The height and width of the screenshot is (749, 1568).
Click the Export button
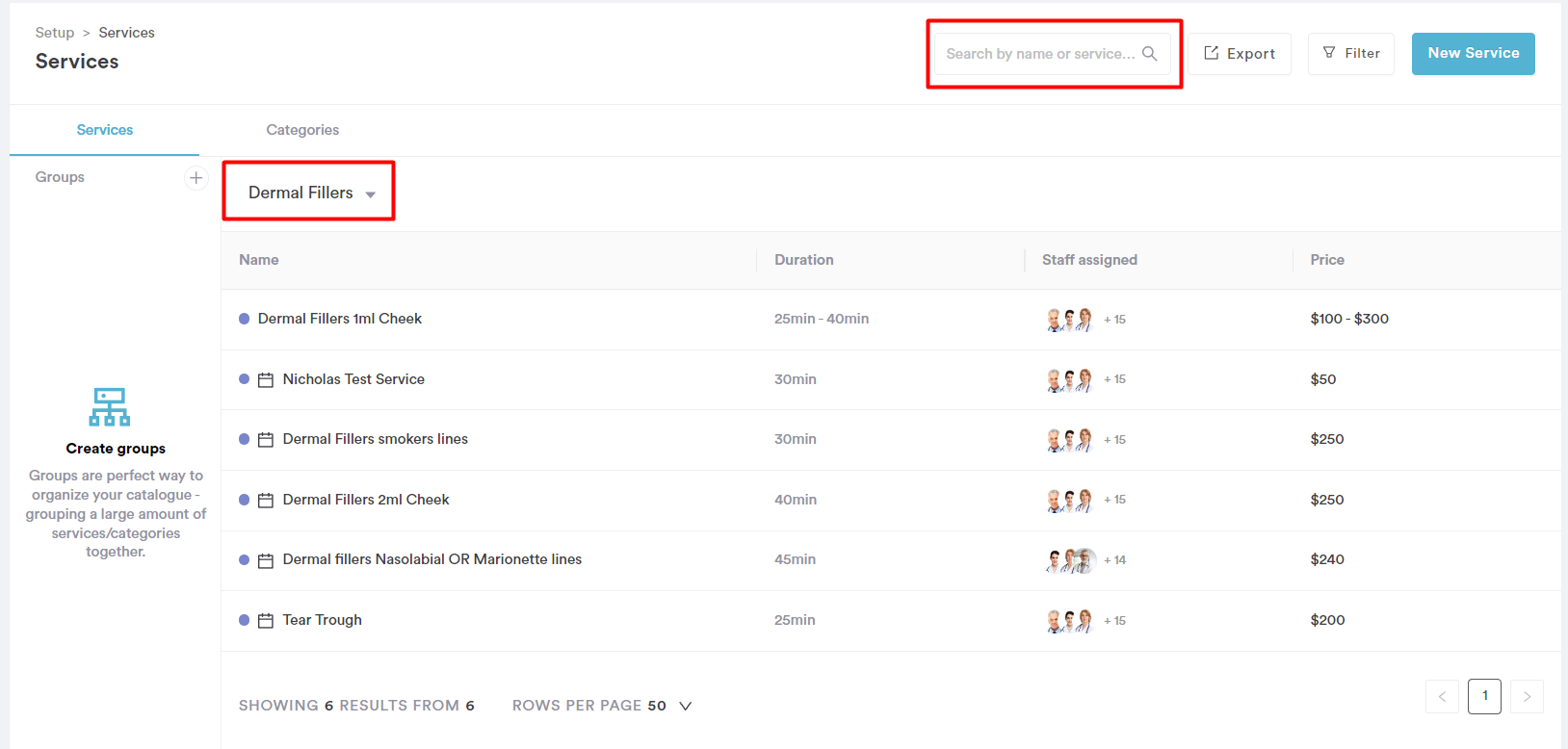point(1240,54)
